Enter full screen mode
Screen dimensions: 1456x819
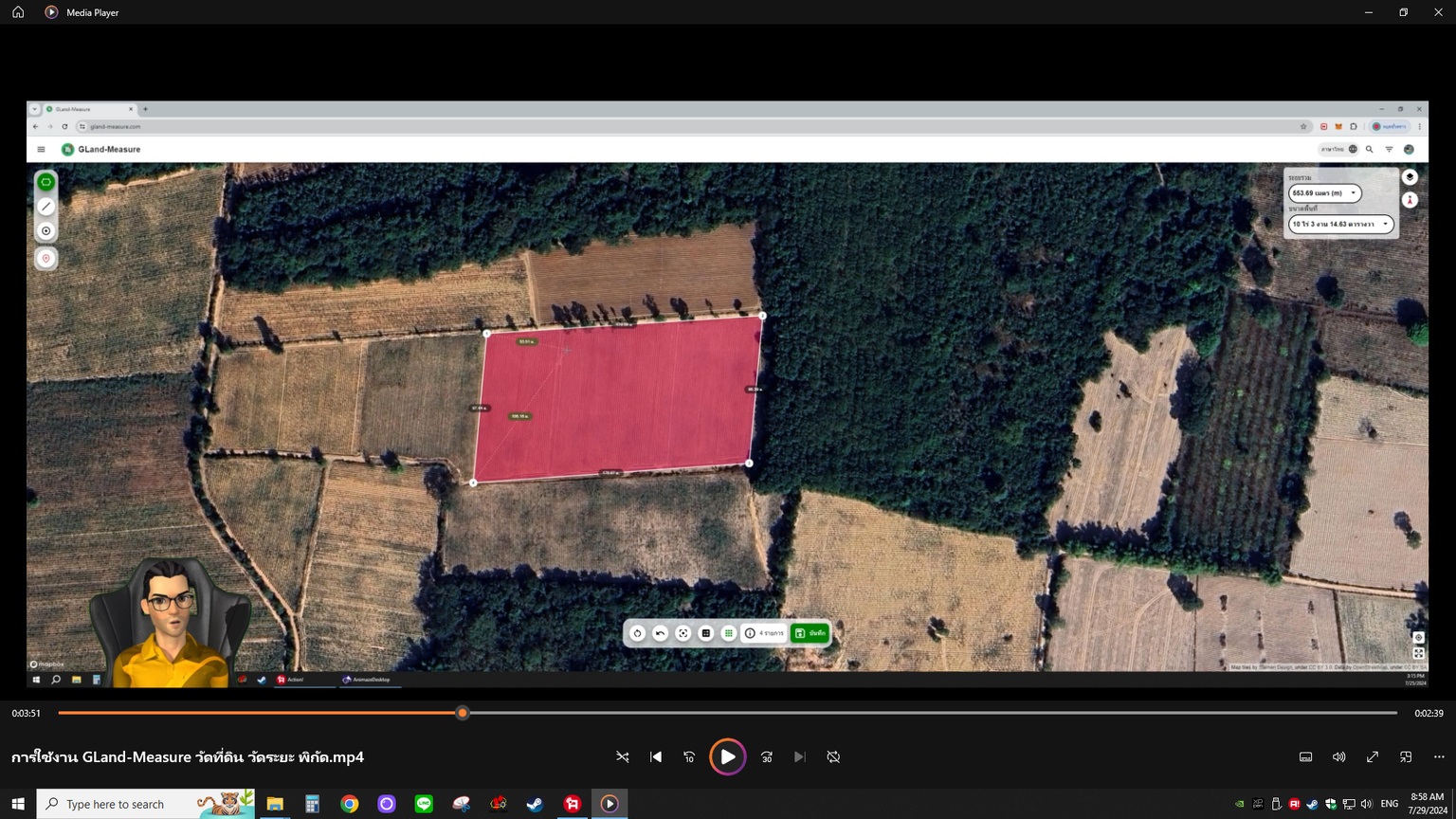(x=1372, y=756)
